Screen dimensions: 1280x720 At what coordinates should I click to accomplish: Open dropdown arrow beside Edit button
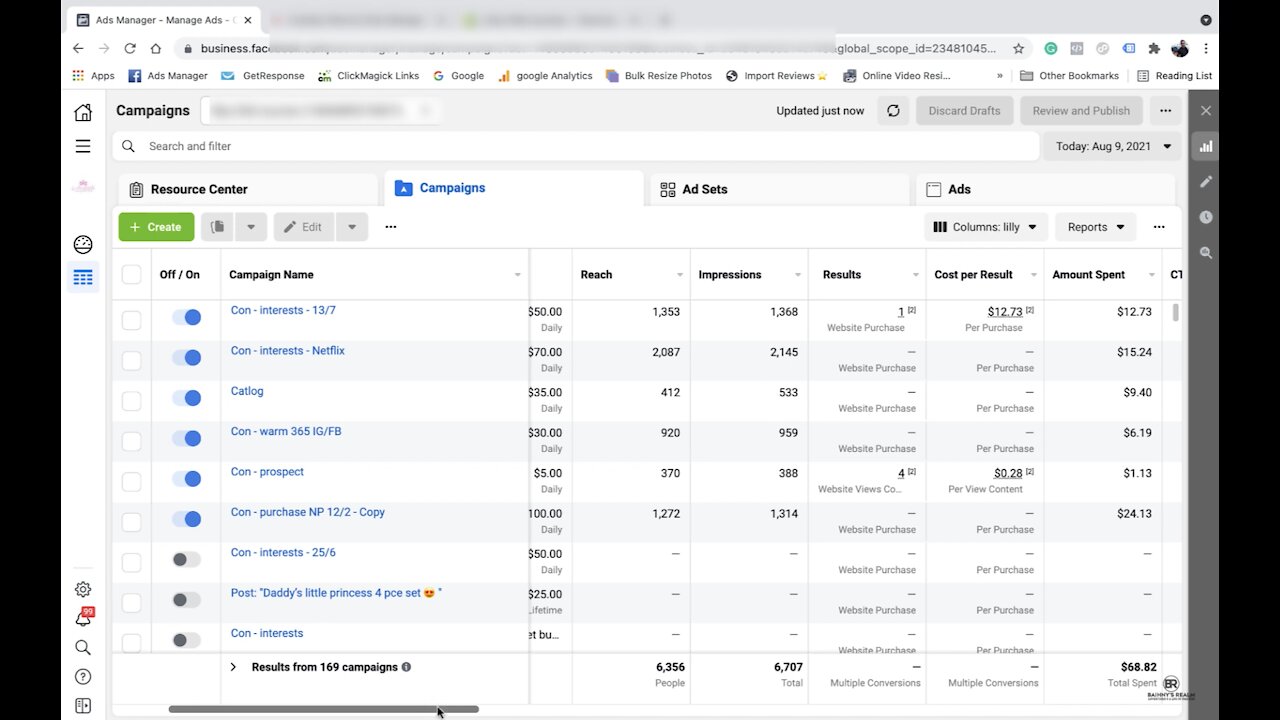click(352, 227)
